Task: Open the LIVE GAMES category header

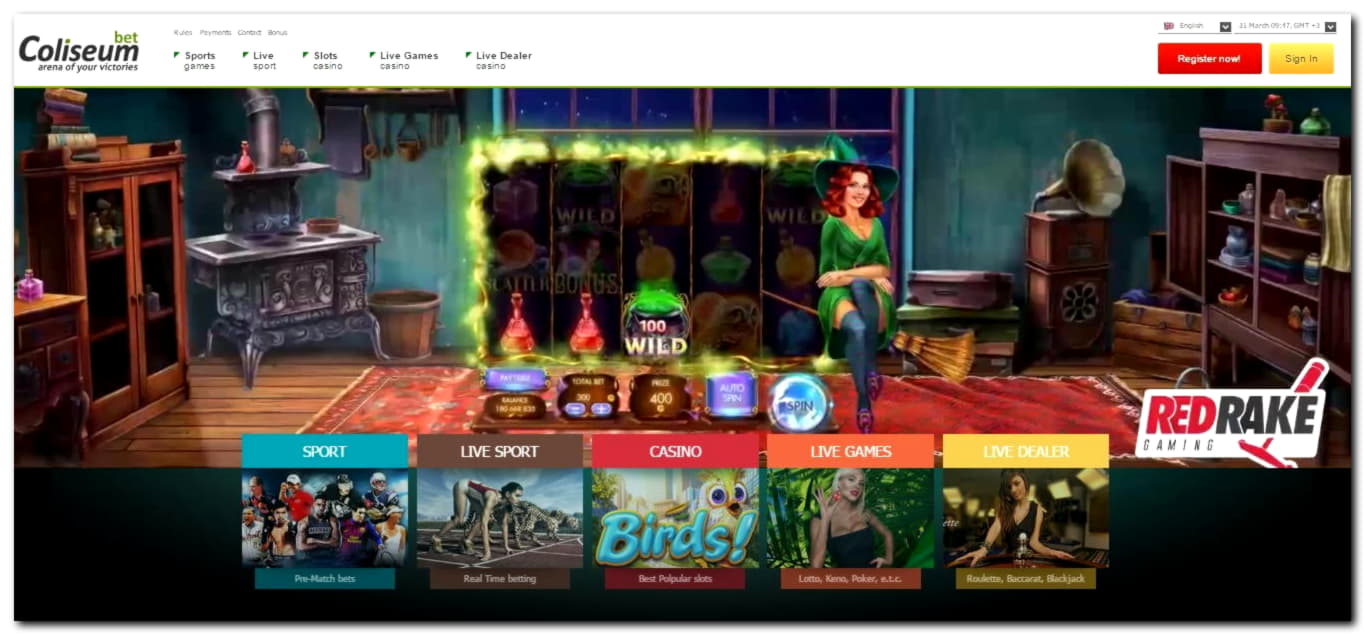Action: click(x=850, y=451)
